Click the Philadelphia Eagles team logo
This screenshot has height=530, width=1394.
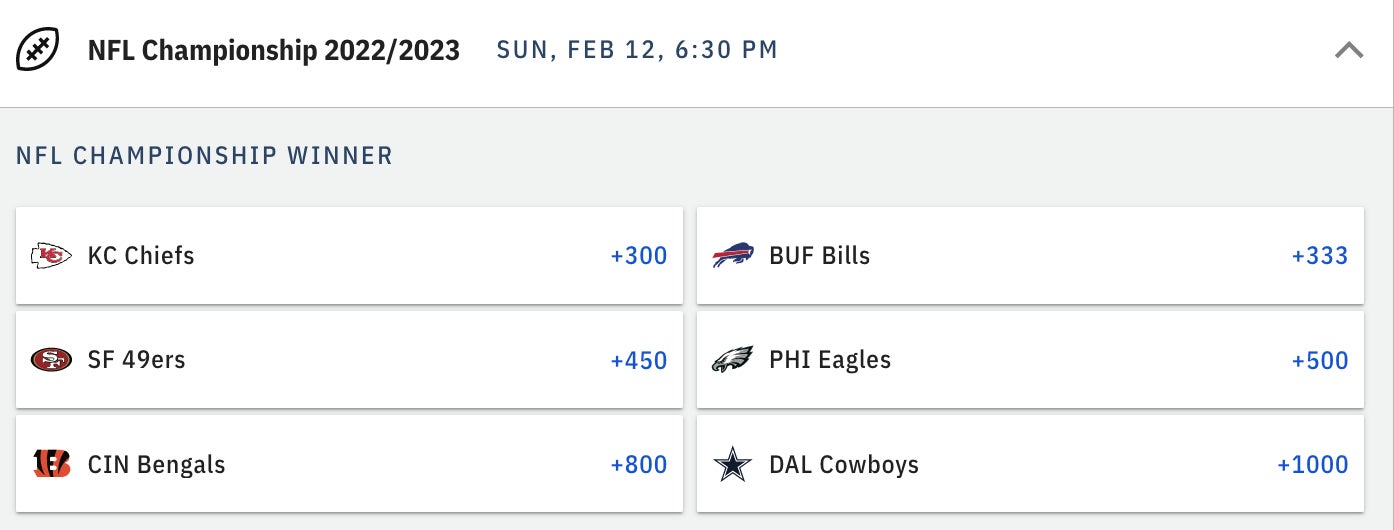click(x=733, y=360)
